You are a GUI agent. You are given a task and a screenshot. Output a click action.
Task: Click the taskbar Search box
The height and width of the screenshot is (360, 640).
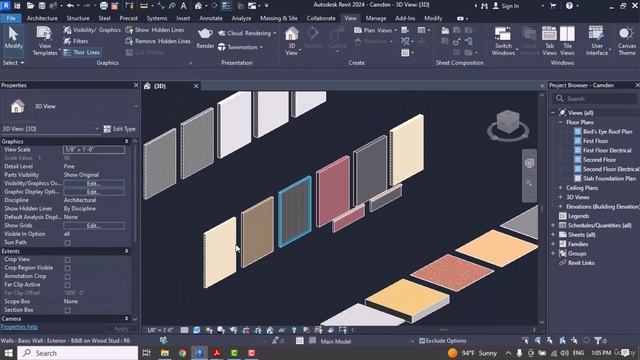click(x=78, y=353)
